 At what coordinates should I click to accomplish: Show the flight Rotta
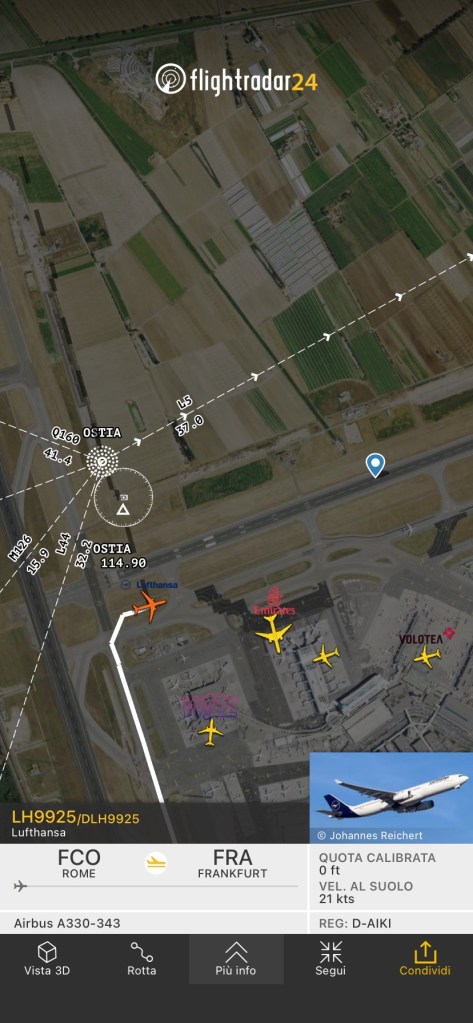click(x=142, y=958)
